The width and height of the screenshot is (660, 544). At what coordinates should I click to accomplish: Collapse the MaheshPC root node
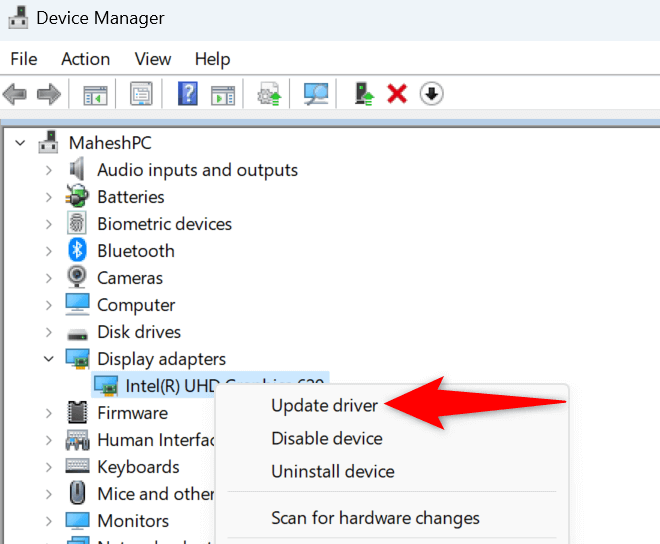click(20, 143)
